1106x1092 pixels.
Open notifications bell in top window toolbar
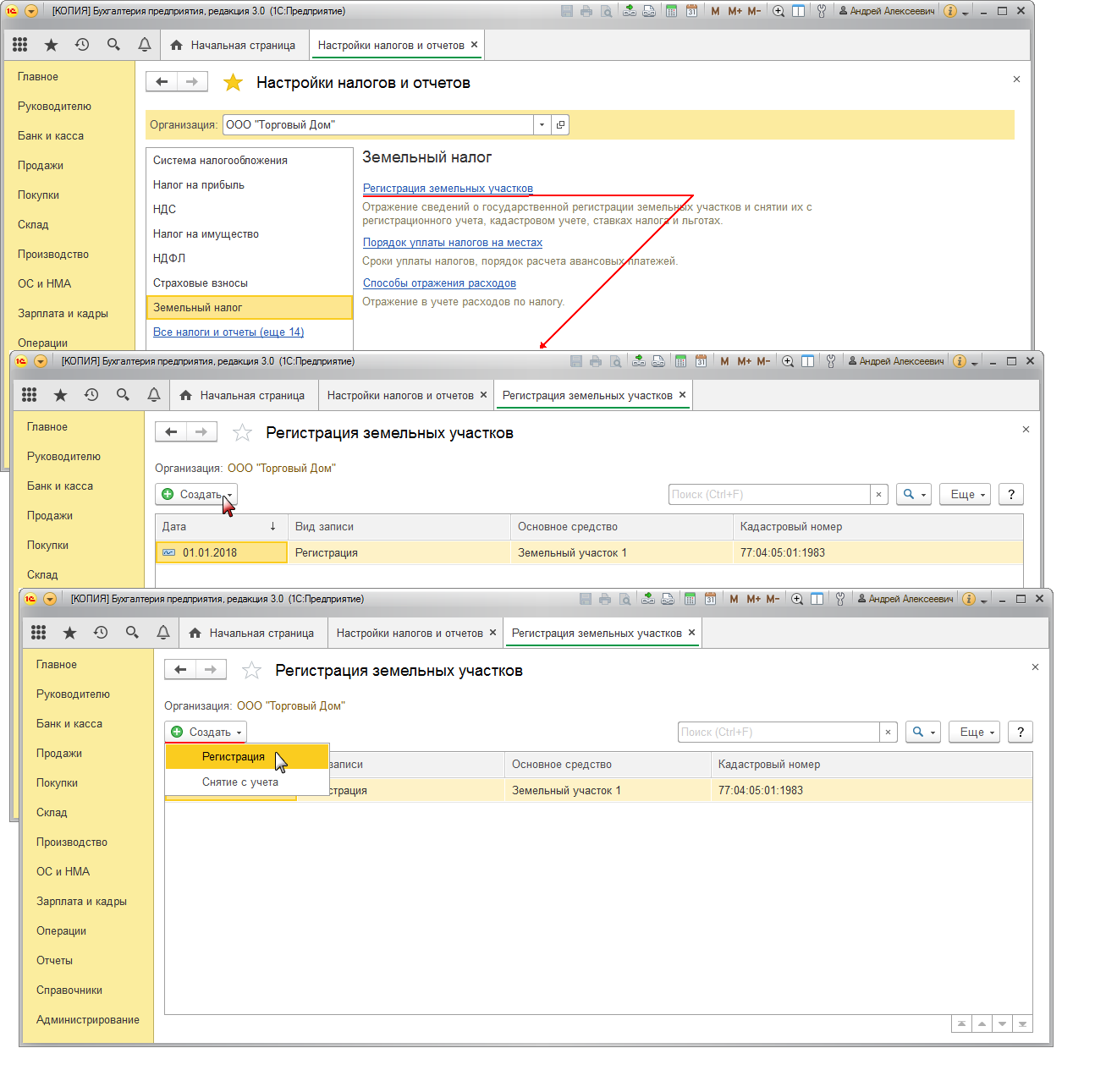145,45
